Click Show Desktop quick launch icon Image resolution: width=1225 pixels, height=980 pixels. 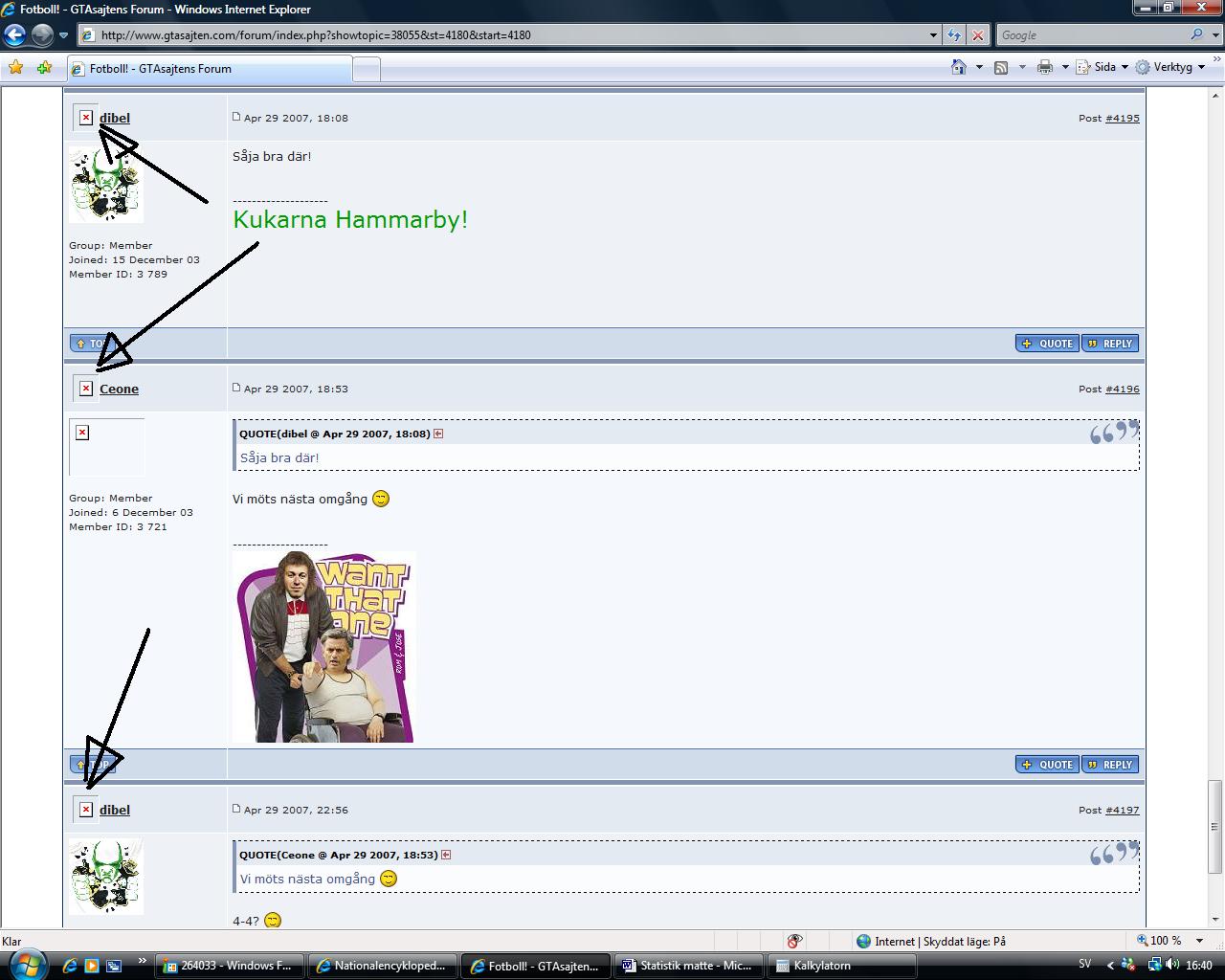coord(114,966)
